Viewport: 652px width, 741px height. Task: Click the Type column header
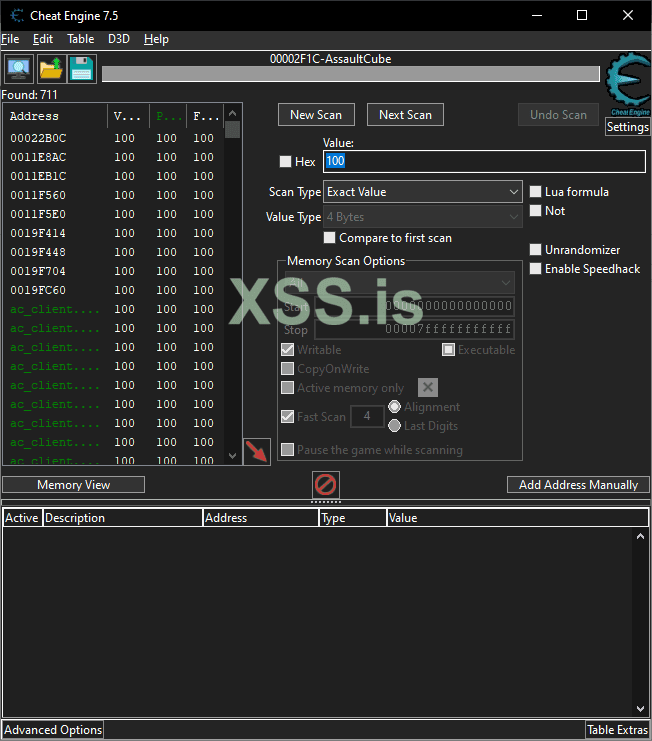point(352,518)
